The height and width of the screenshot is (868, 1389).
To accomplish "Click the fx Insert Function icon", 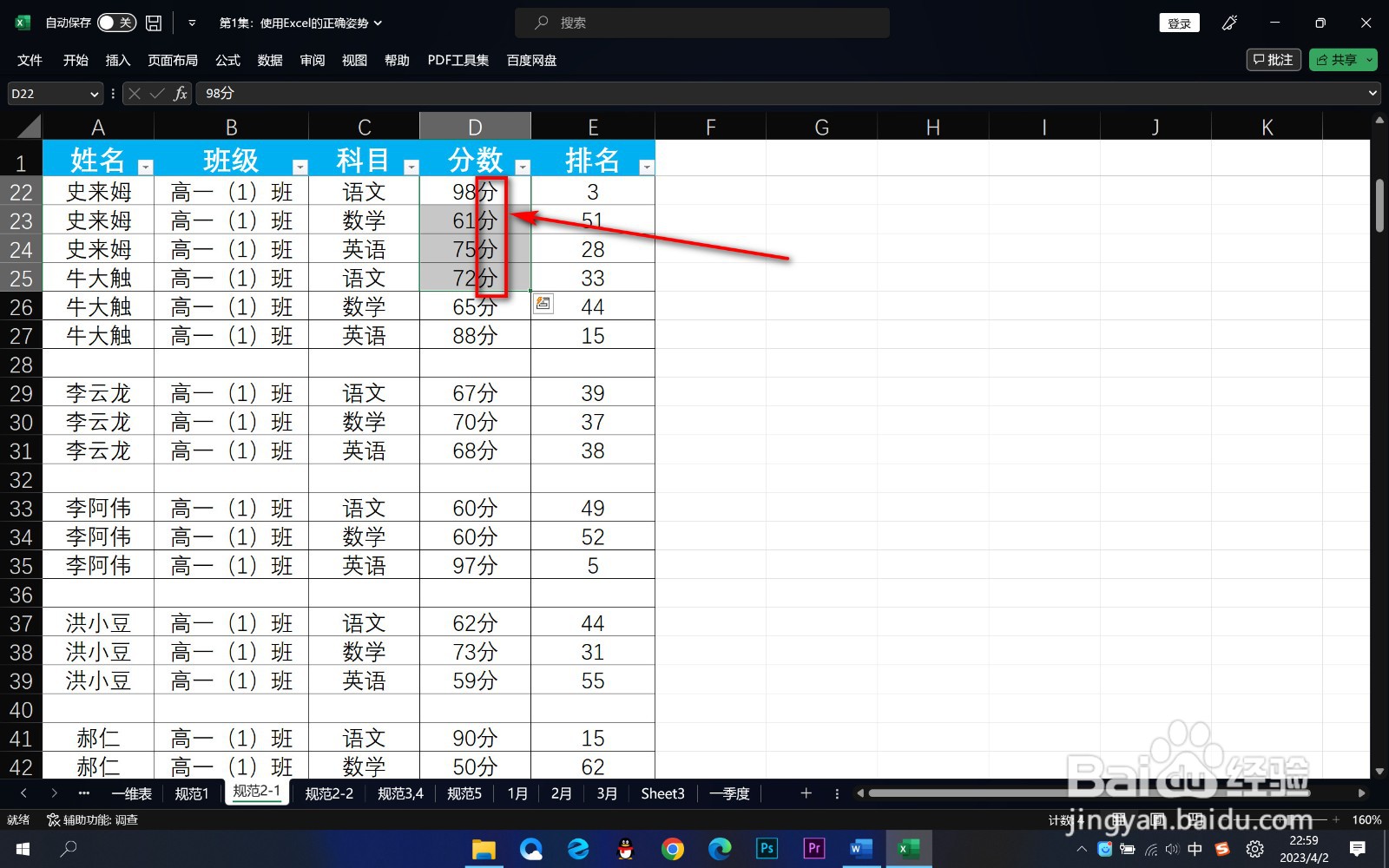I will pos(181,94).
